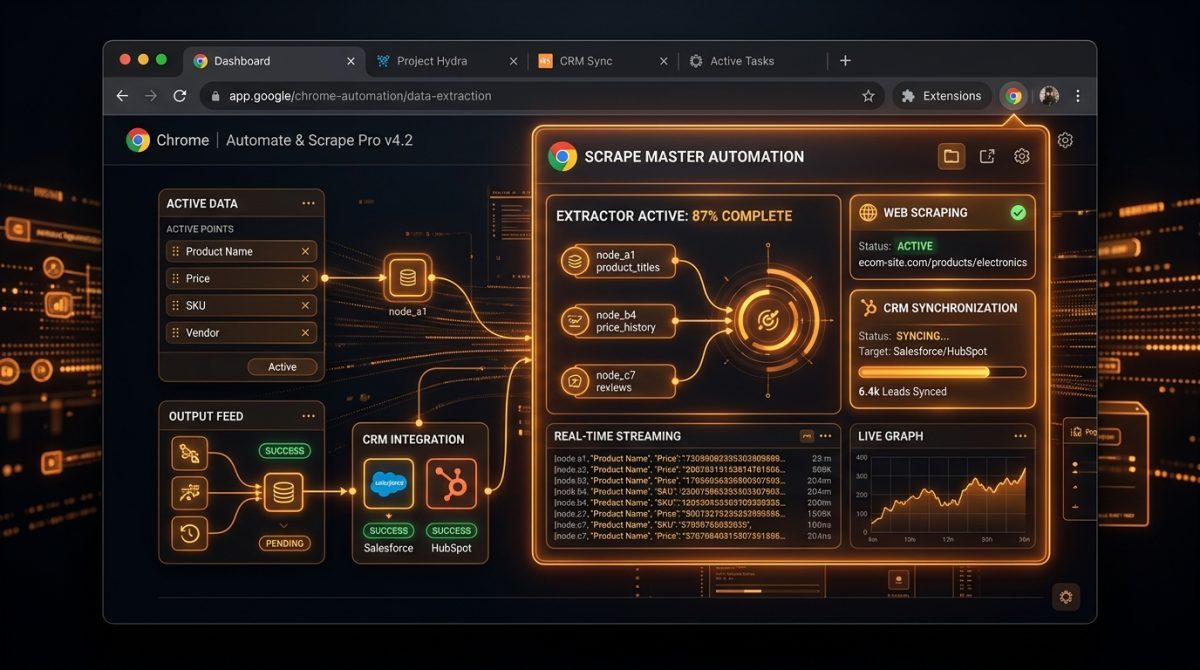Click the history clock icon in Output Feed
This screenshot has width=1200, height=670.
coord(190,534)
